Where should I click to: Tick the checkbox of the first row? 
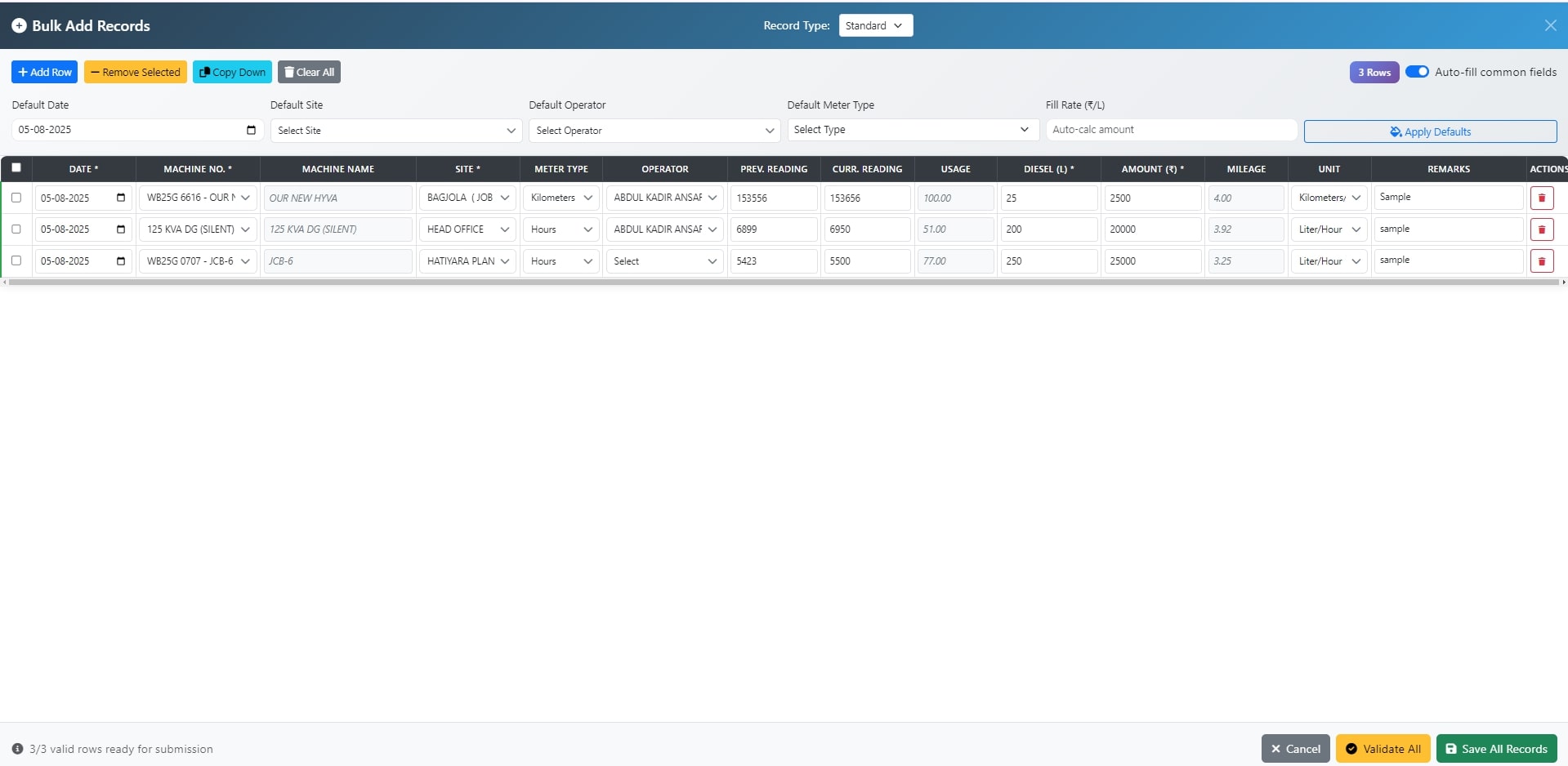pyautogui.click(x=16, y=198)
